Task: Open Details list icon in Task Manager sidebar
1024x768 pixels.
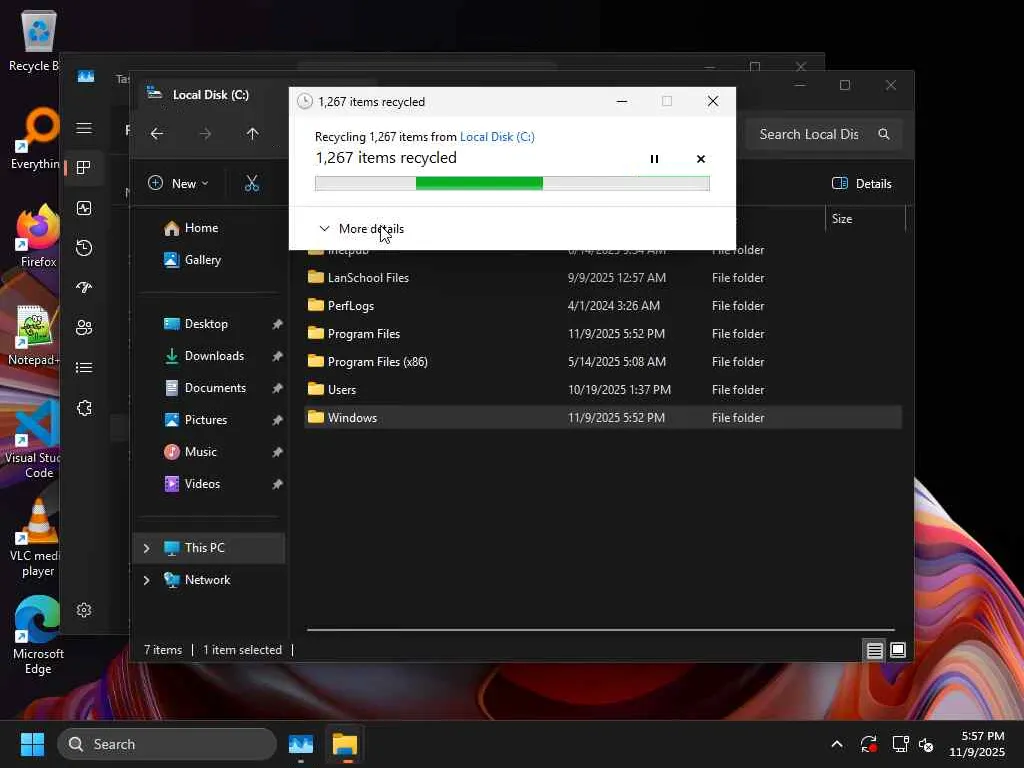Action: tap(84, 368)
